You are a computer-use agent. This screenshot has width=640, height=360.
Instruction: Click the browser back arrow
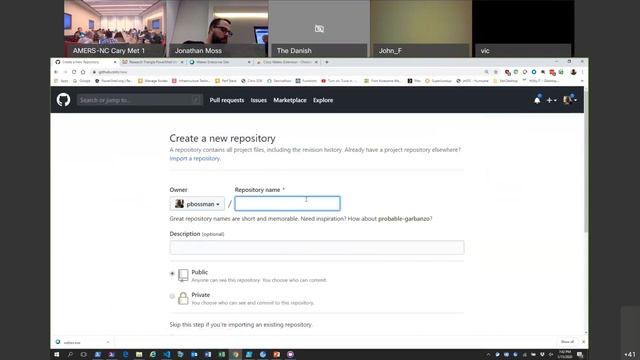pos(56,72)
